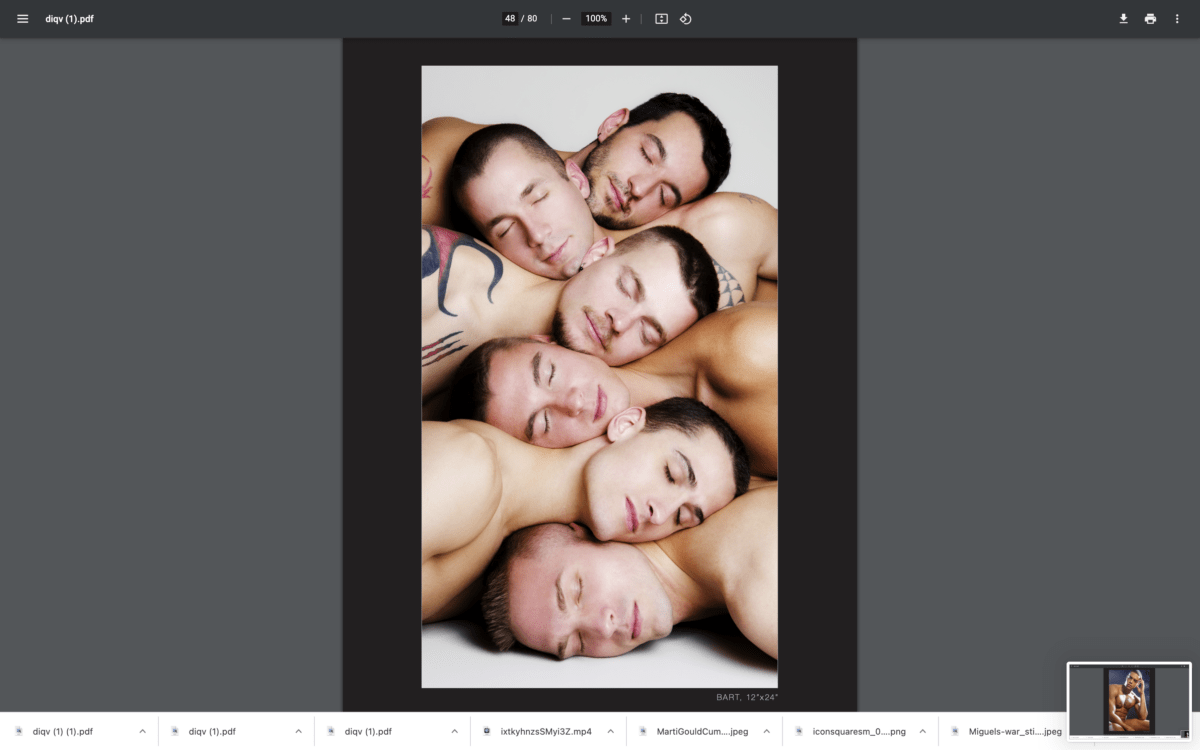This screenshot has height=750, width=1200.
Task: Click the ixtkyhnzsSMyi3Z.mp4 file icon
Action: click(487, 731)
